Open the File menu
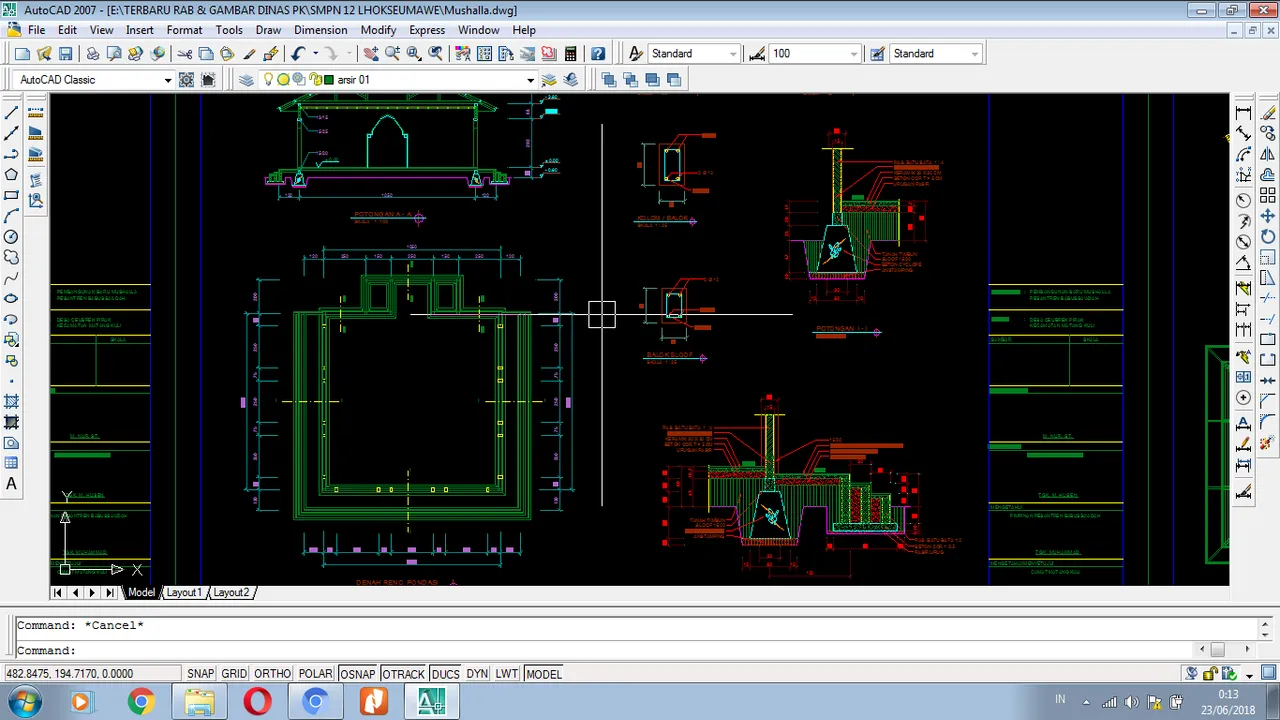The width and height of the screenshot is (1280, 720). click(36, 30)
